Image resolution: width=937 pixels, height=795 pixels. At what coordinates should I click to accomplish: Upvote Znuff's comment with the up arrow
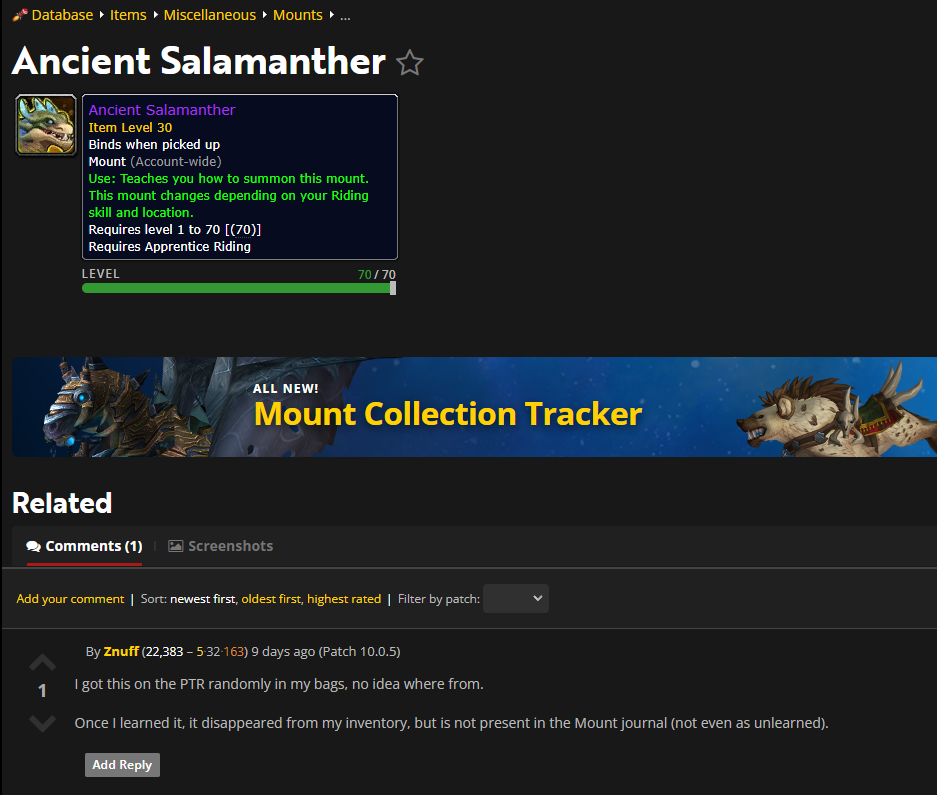coord(42,662)
